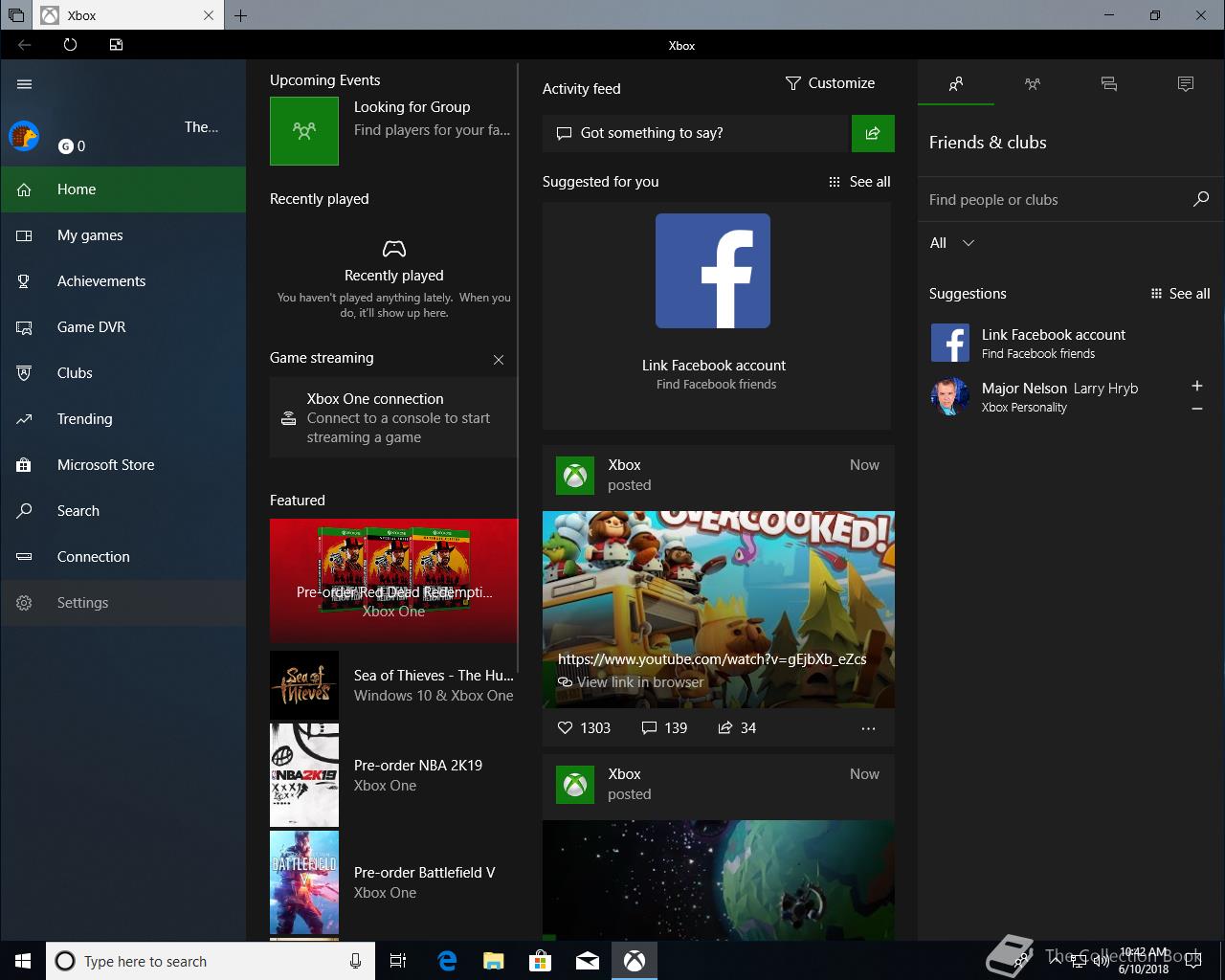
Task: Open Settings gear in sidebar
Action: [24, 603]
